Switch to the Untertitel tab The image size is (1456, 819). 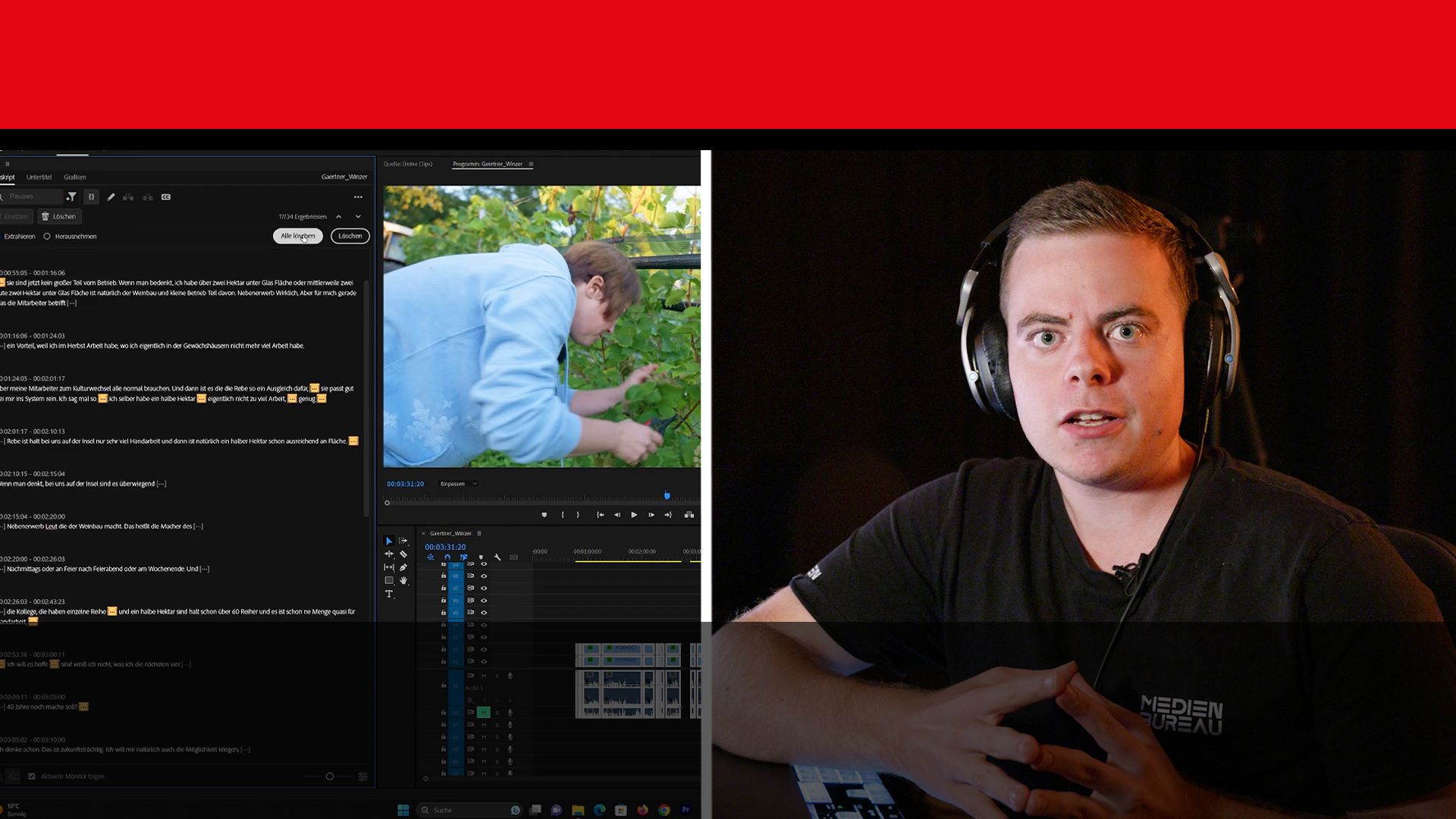[40, 177]
